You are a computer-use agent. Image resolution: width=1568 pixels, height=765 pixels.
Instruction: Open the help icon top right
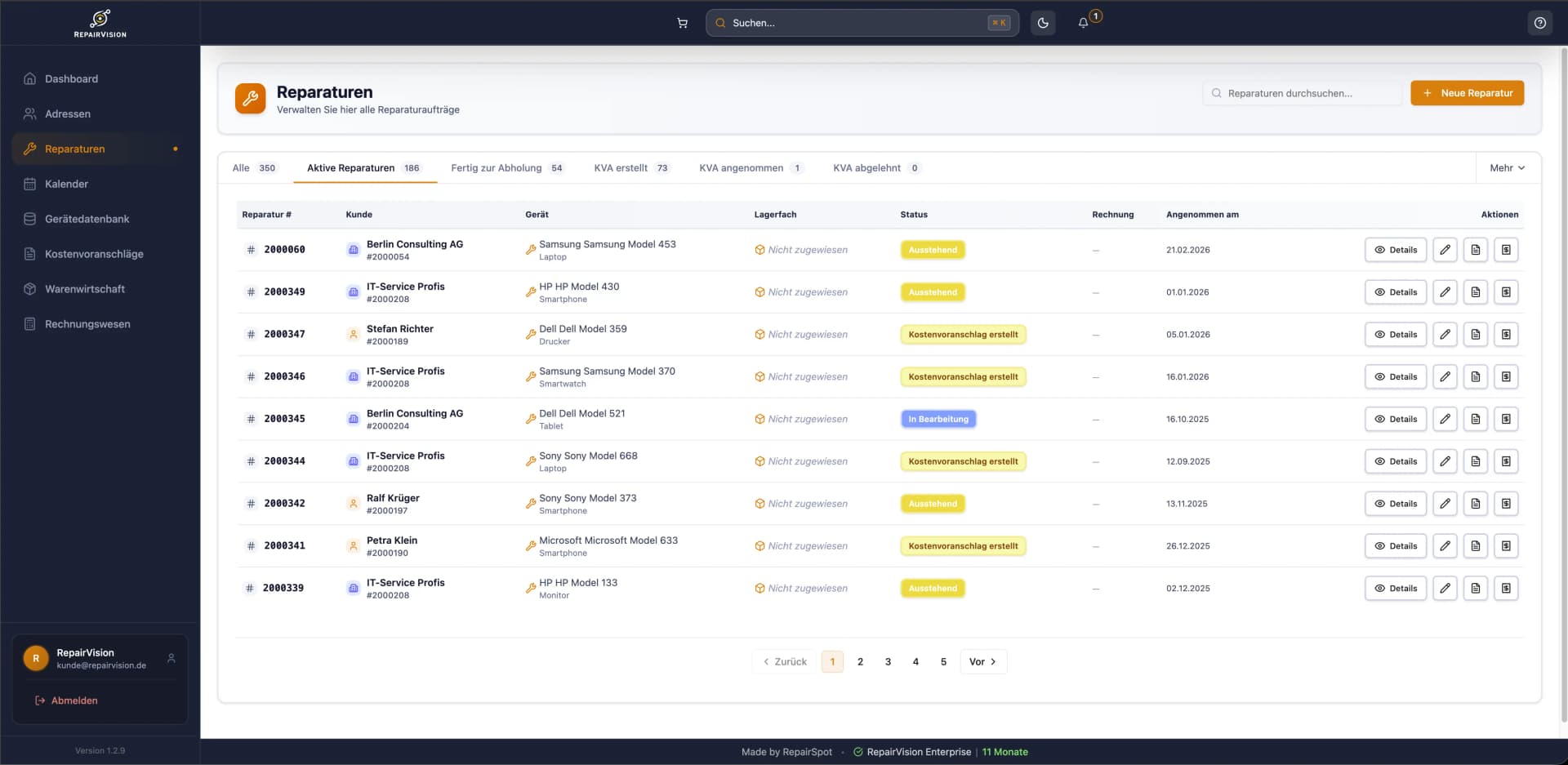[x=1540, y=23]
